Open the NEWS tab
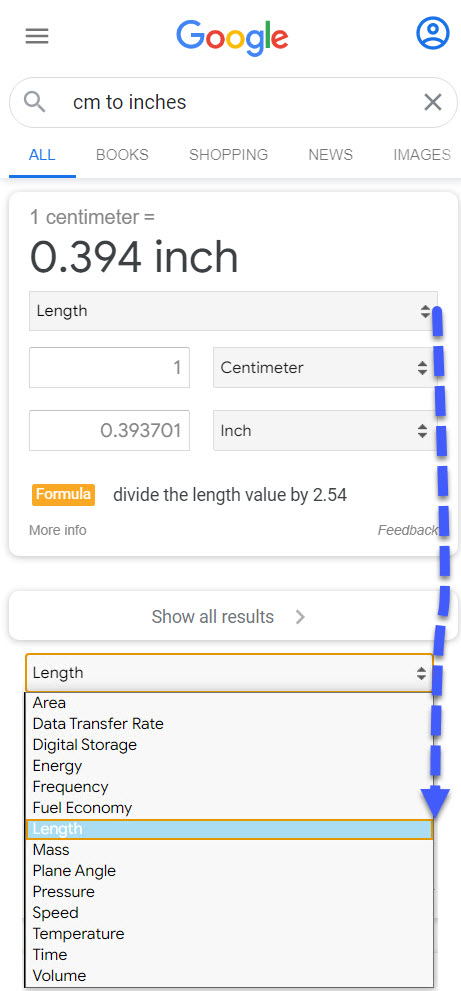The width and height of the screenshot is (461, 991). tap(330, 155)
